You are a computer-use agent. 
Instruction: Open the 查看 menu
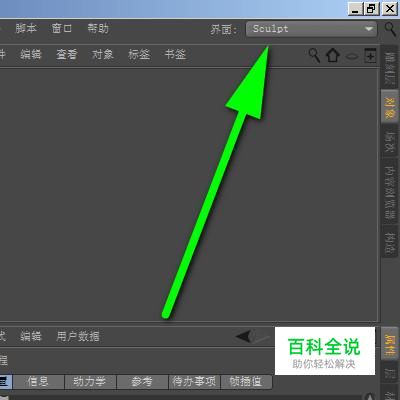[x=67, y=54]
